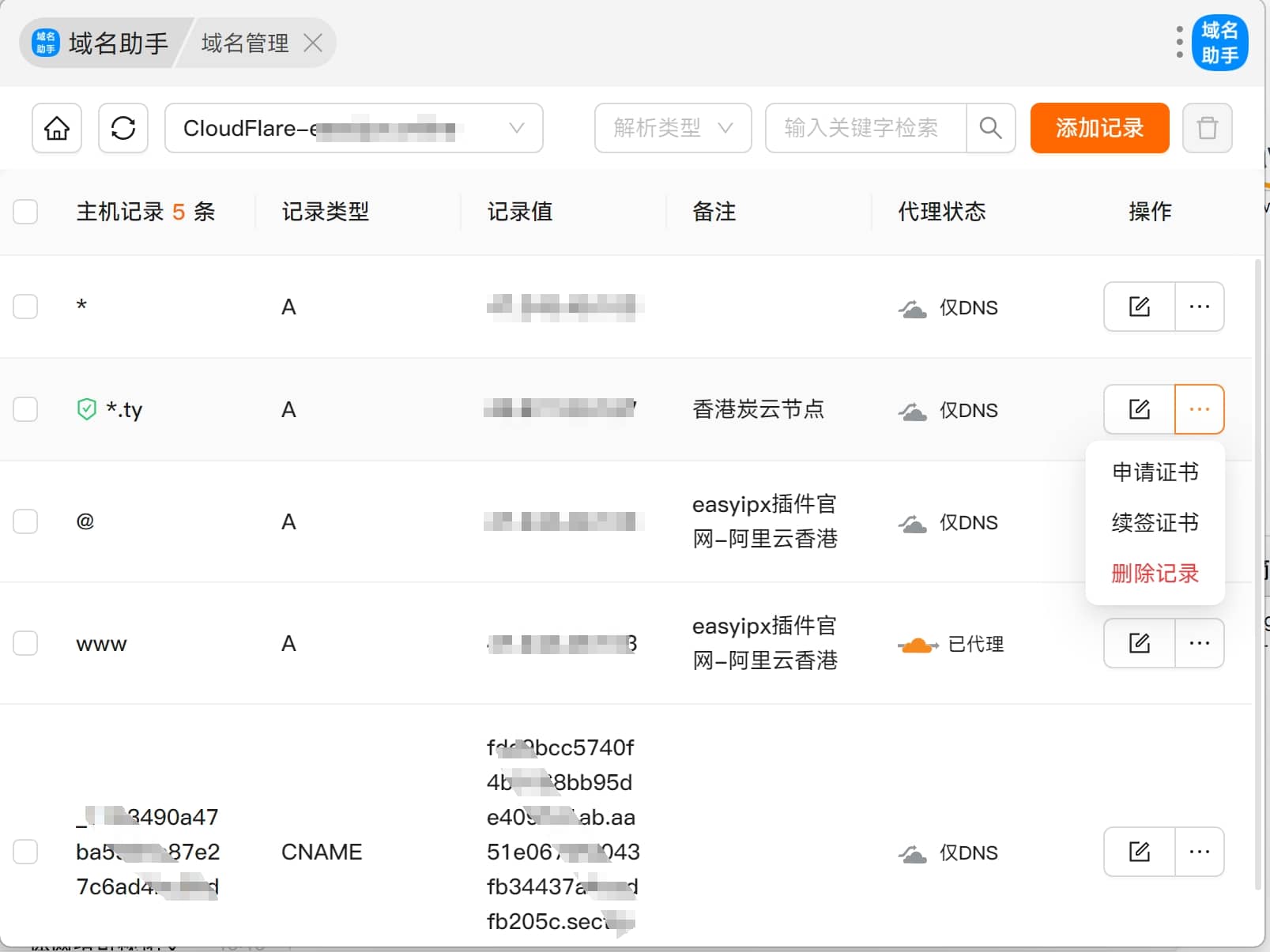1270x952 pixels.
Task: Go to home via house icon
Action: [x=57, y=128]
